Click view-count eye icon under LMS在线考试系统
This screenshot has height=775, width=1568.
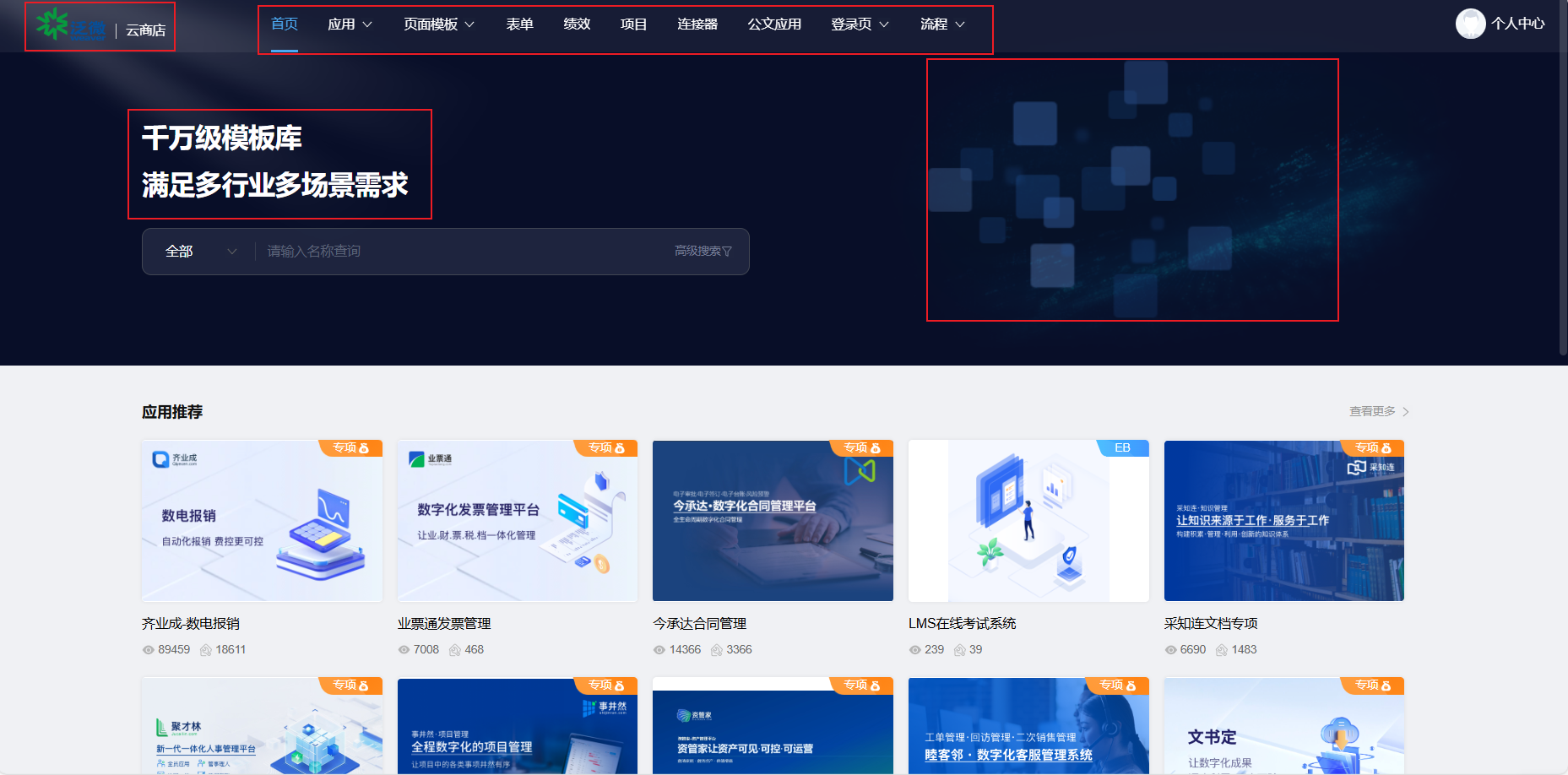pyautogui.click(x=915, y=650)
